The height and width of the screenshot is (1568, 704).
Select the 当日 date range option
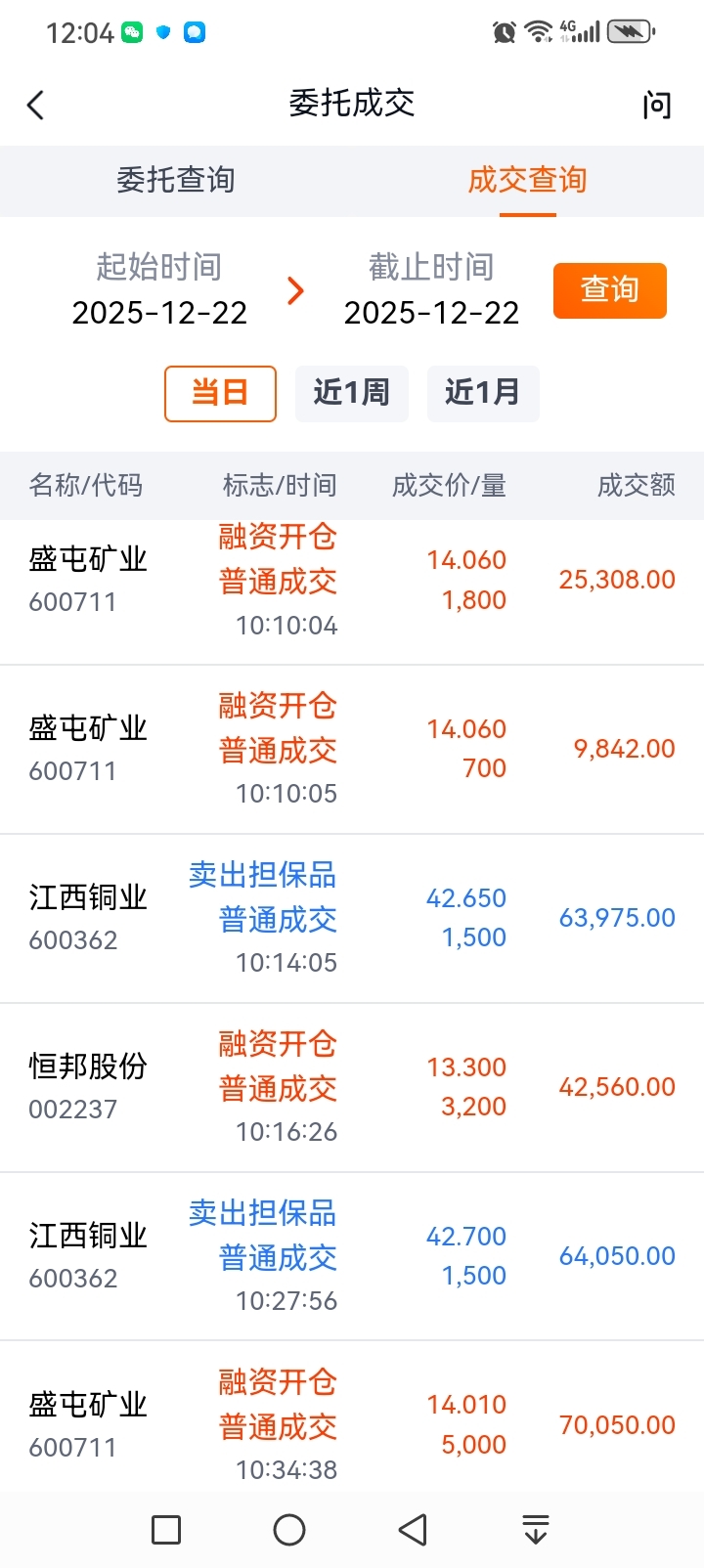[x=220, y=393]
